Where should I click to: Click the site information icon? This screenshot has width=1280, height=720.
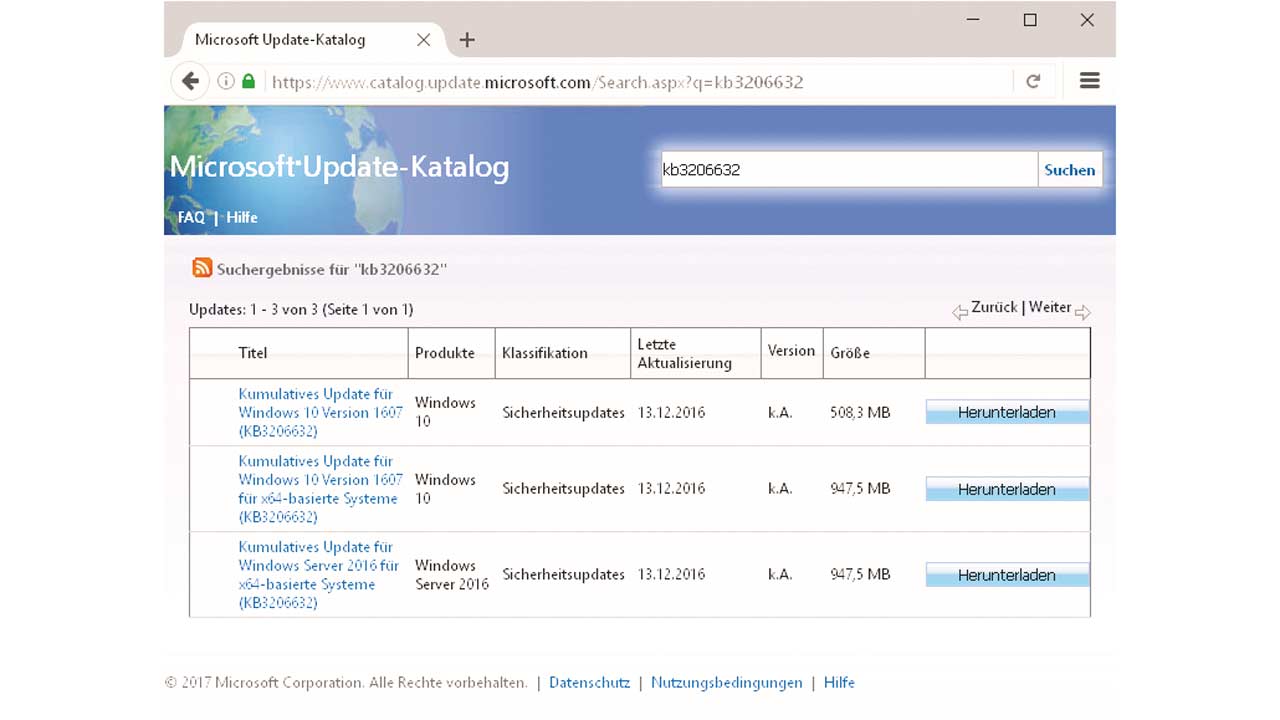coord(226,81)
